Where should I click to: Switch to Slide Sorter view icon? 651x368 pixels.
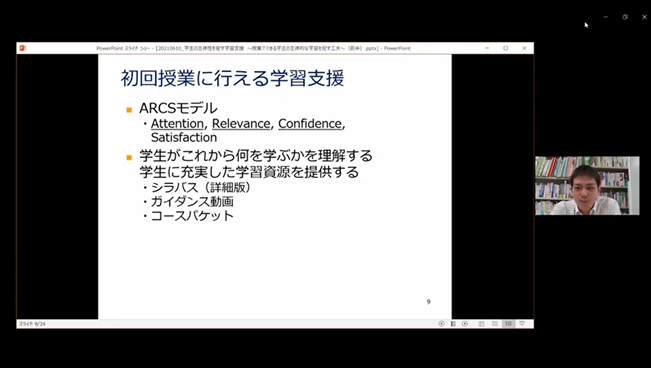(494, 324)
